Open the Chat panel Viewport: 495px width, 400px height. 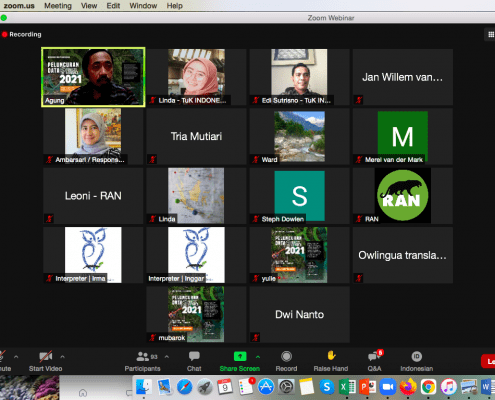(194, 361)
